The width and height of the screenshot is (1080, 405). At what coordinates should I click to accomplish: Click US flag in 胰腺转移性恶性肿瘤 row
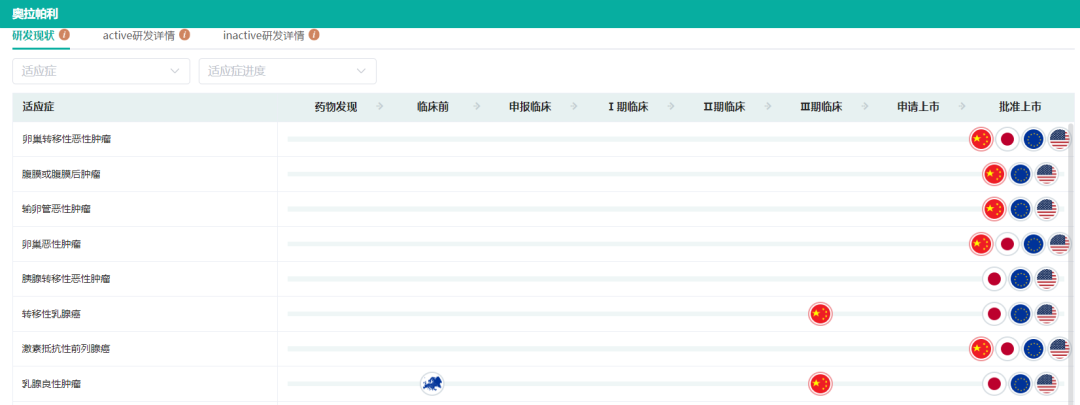1046,279
